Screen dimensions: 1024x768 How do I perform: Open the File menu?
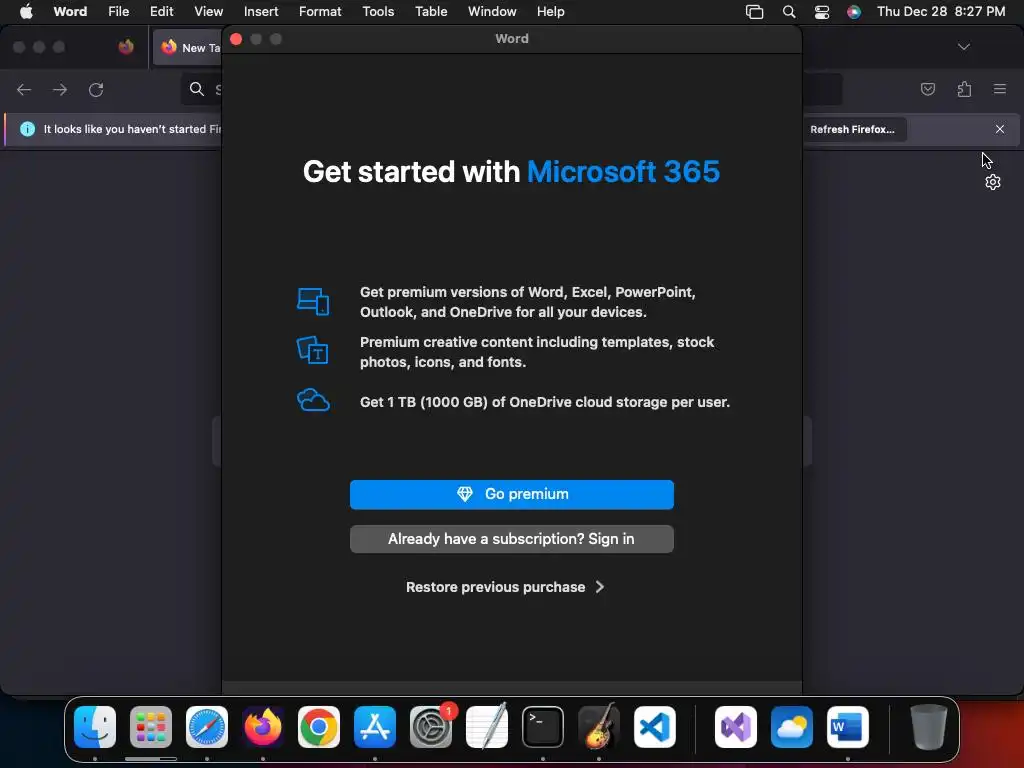pos(119,12)
